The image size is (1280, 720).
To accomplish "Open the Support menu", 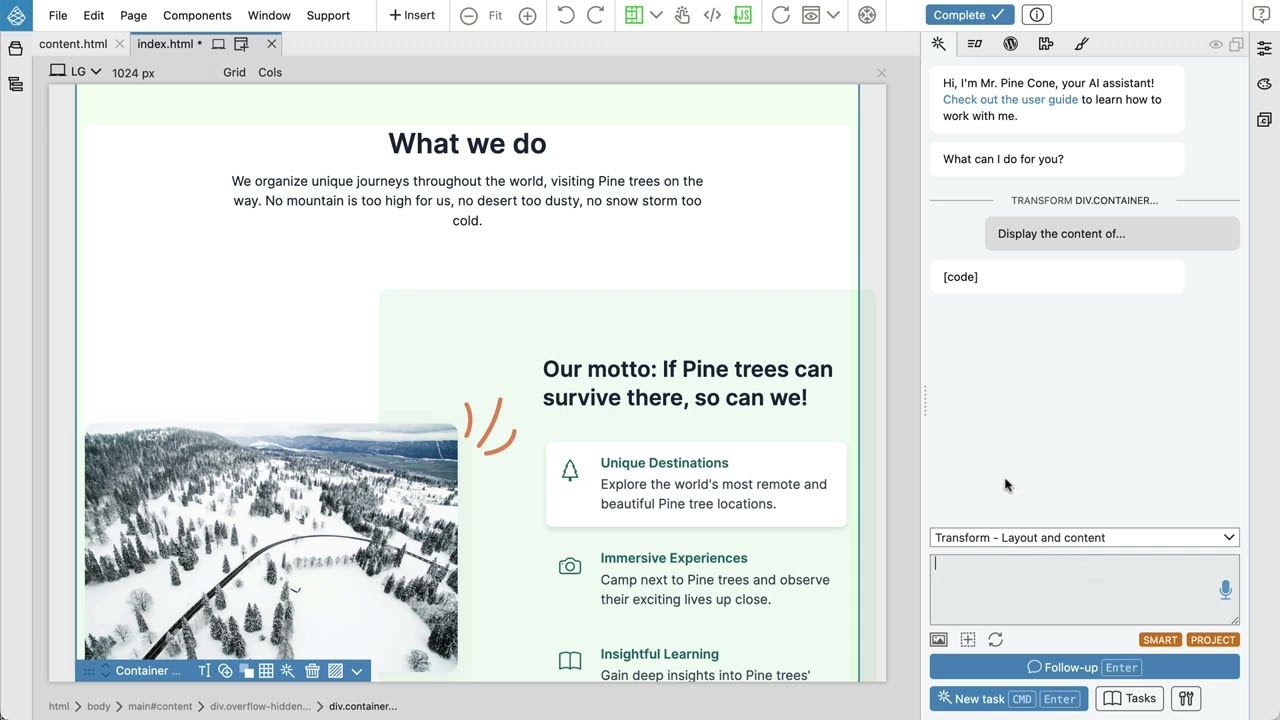I will click(328, 15).
